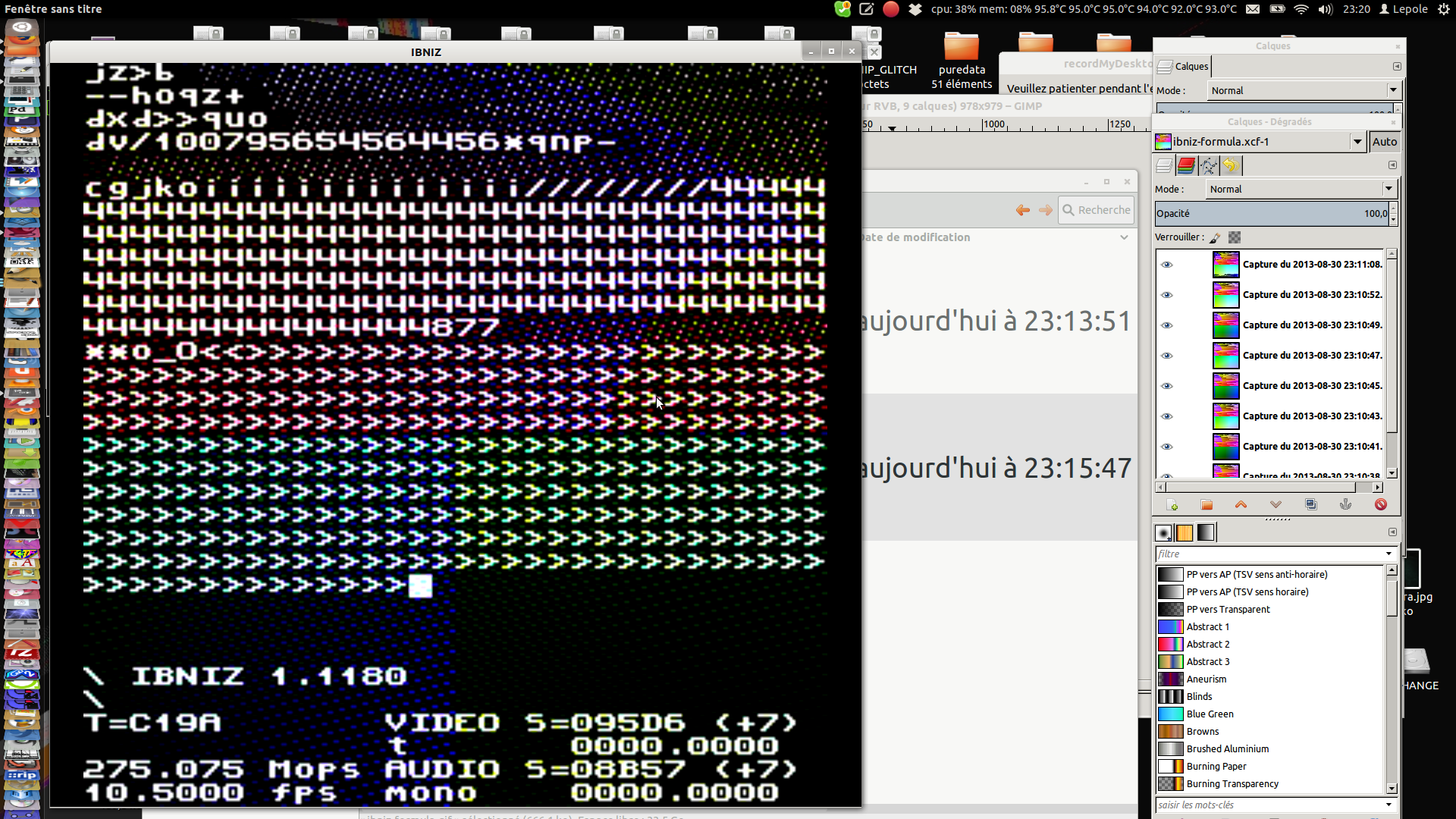The width and height of the screenshot is (1456, 819).
Task: Open the Paths tab icon
Action: (1208, 165)
